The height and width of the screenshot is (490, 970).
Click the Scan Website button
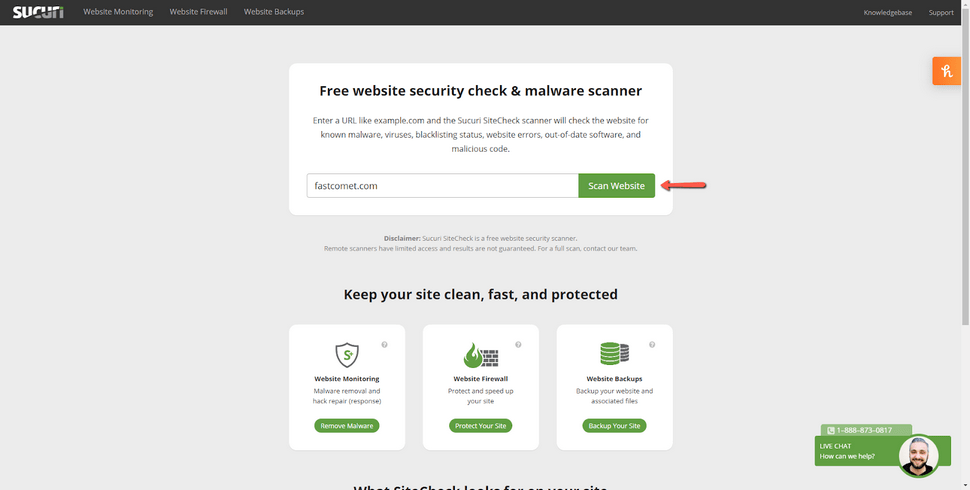coord(616,186)
